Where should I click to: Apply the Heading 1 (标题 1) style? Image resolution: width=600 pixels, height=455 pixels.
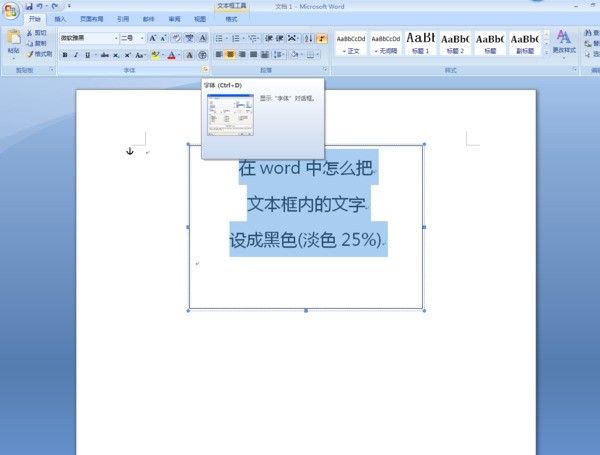(x=420, y=42)
